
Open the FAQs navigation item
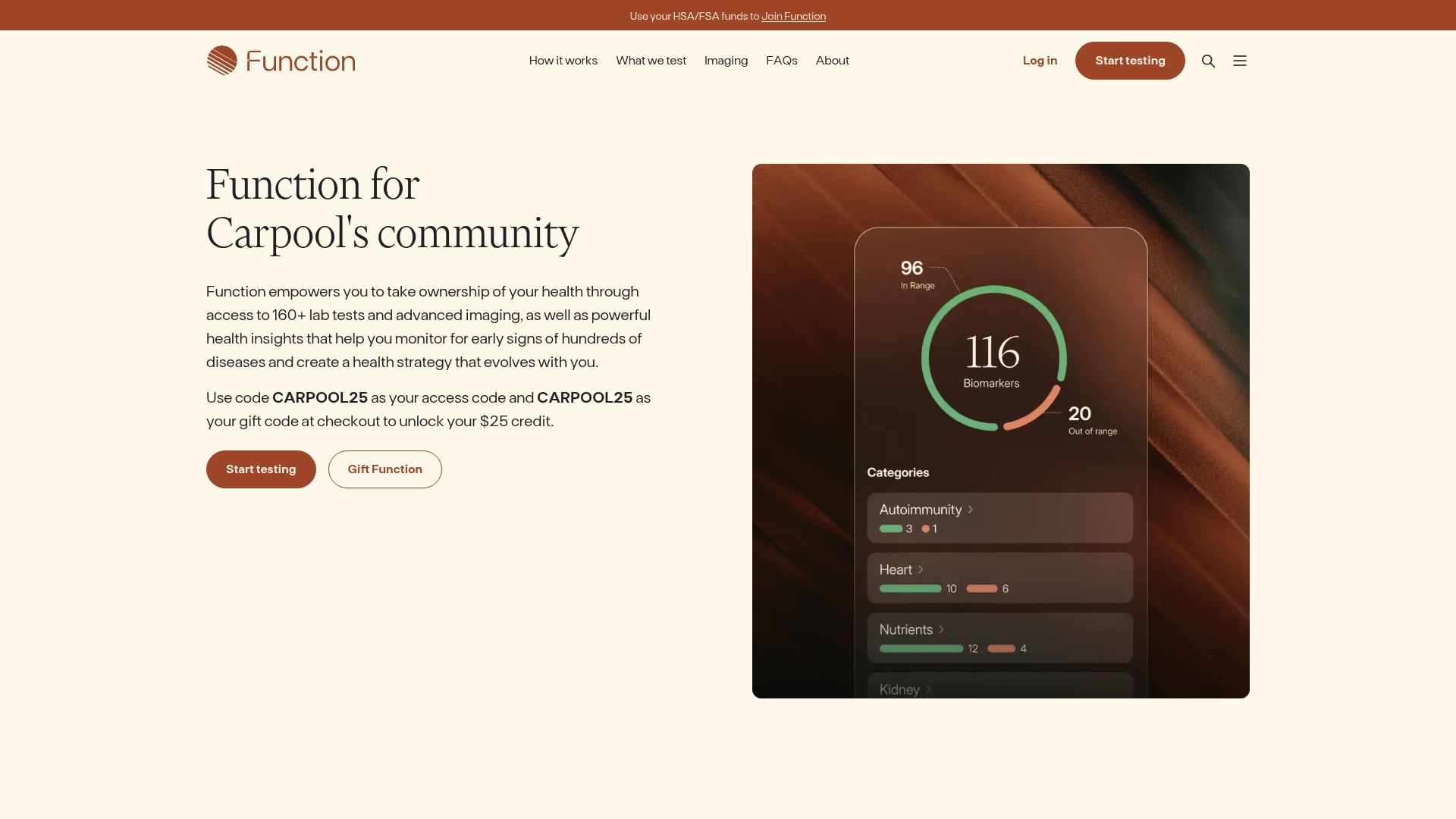782,61
